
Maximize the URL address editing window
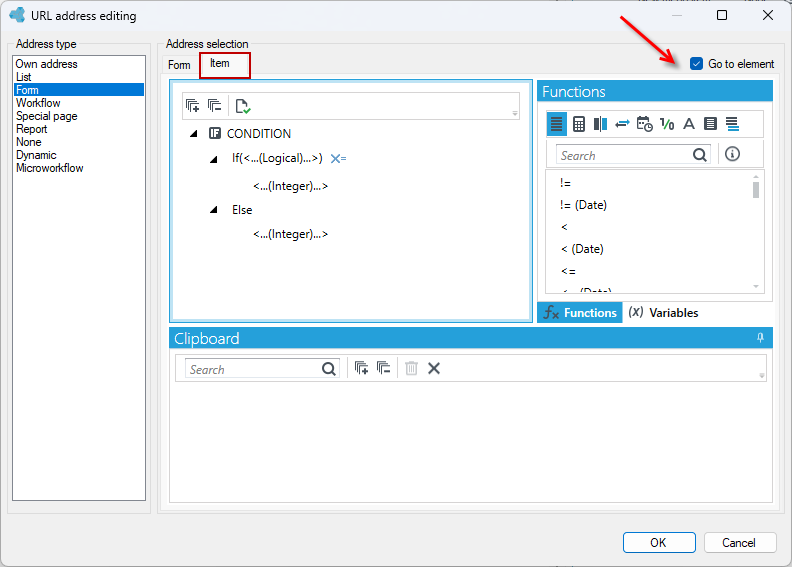(x=722, y=15)
